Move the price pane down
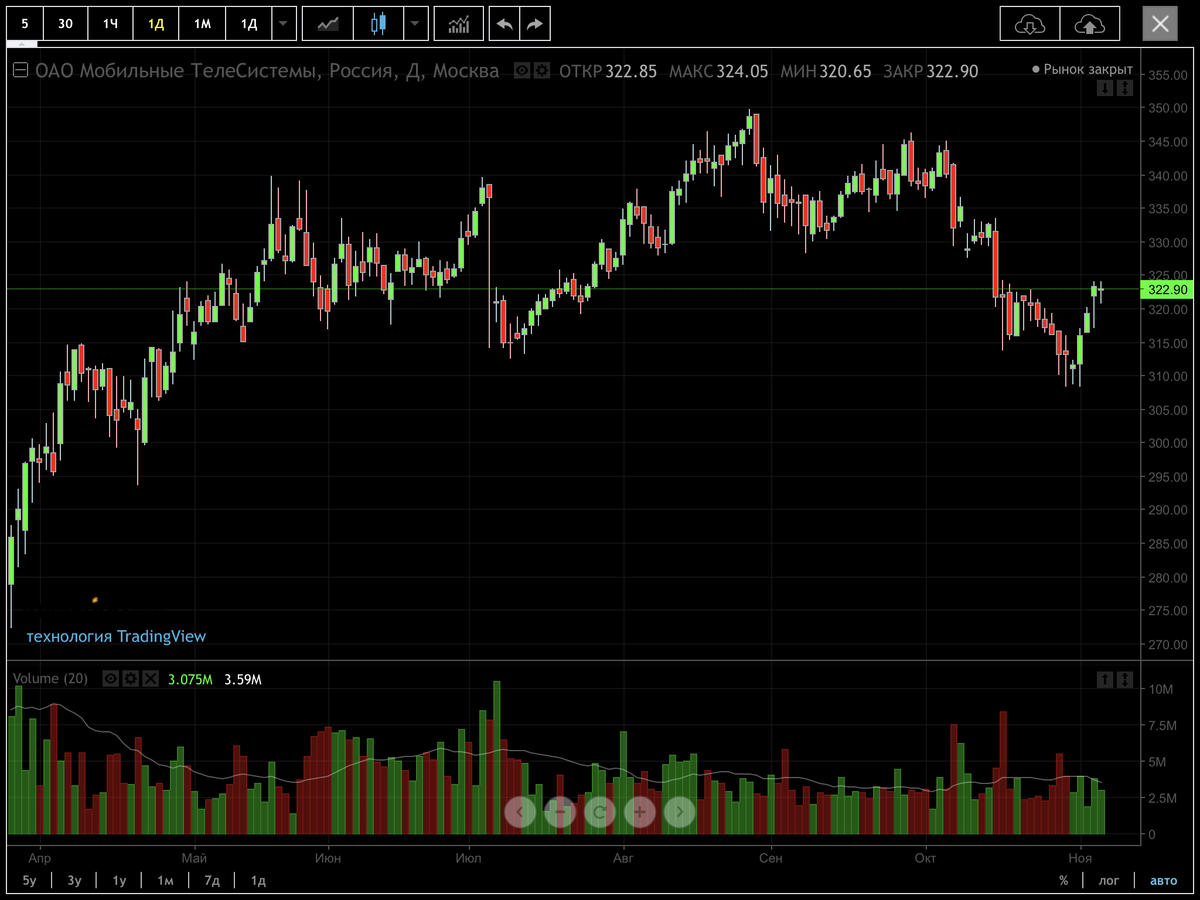This screenshot has height=900, width=1200. [x=1105, y=88]
